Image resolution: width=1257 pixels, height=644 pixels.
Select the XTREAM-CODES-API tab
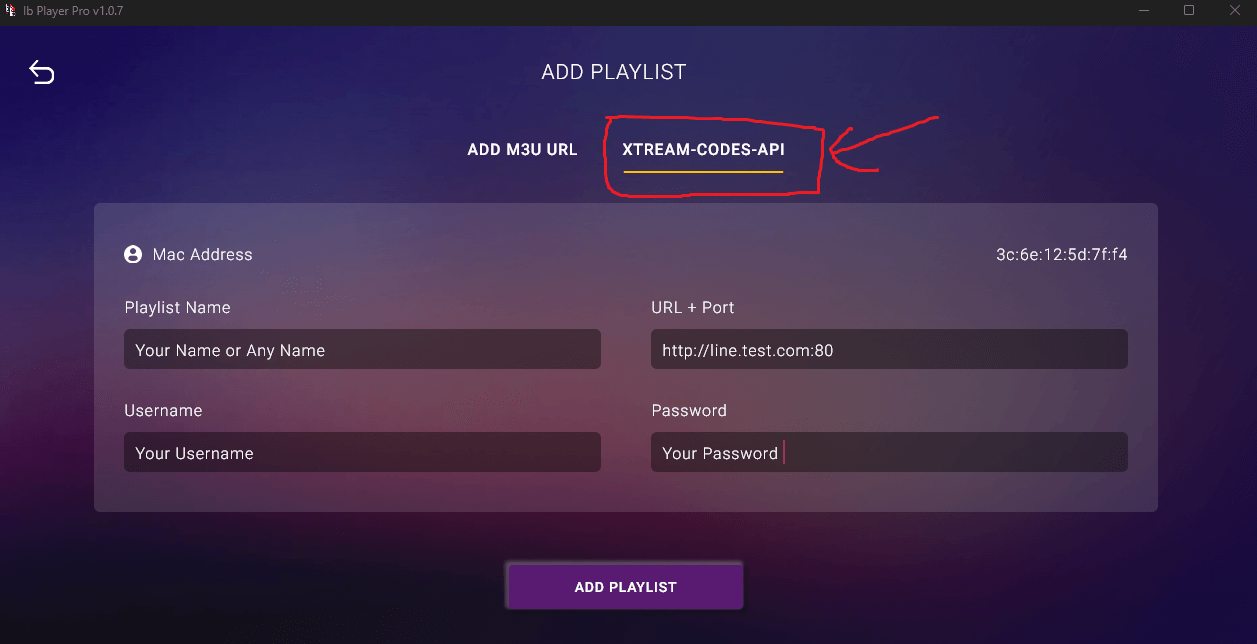[703, 150]
